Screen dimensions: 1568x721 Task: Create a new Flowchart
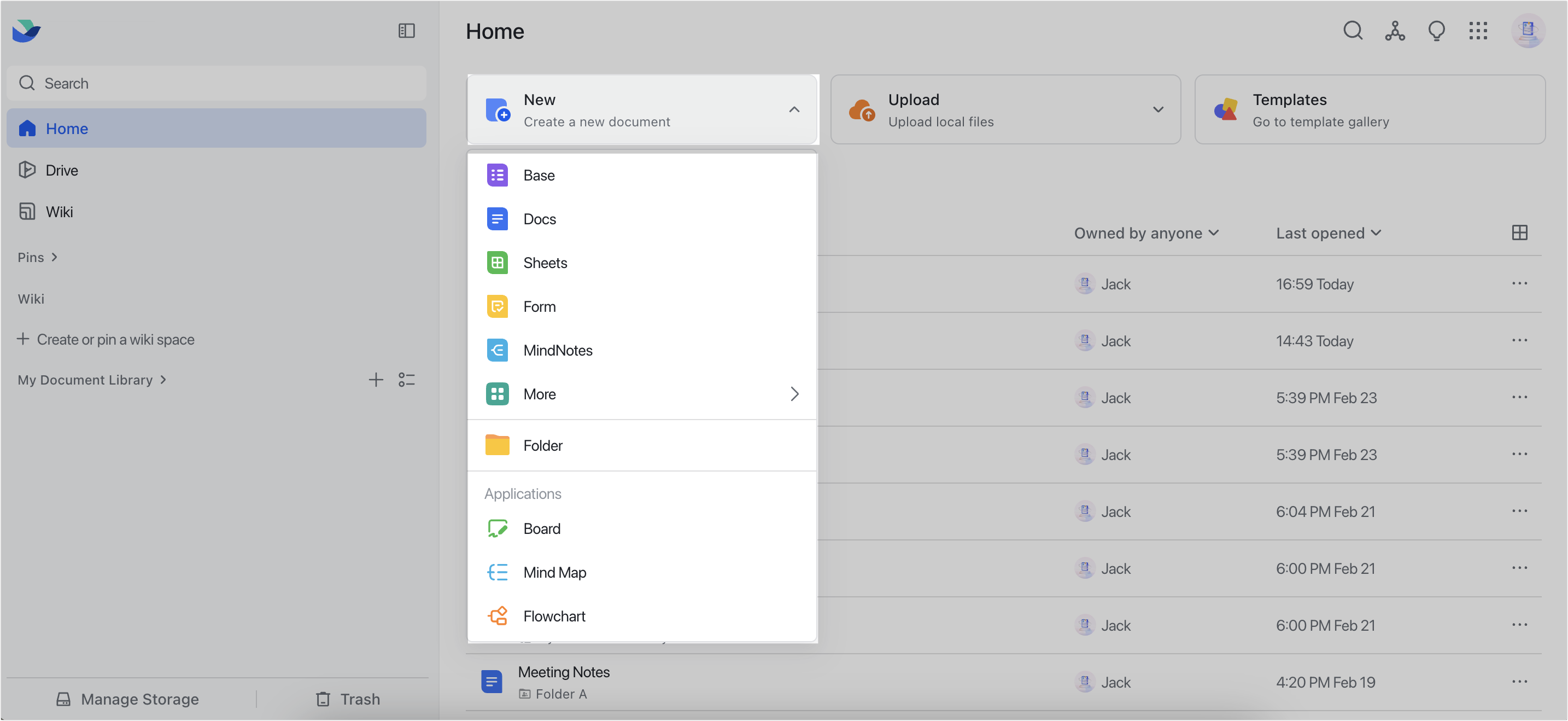coord(641,617)
